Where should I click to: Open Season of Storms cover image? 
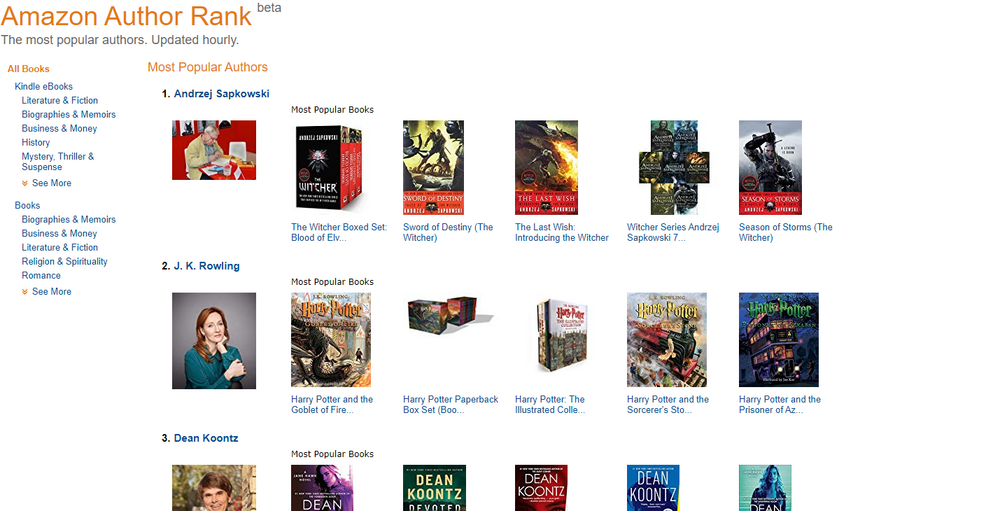[x=770, y=167]
